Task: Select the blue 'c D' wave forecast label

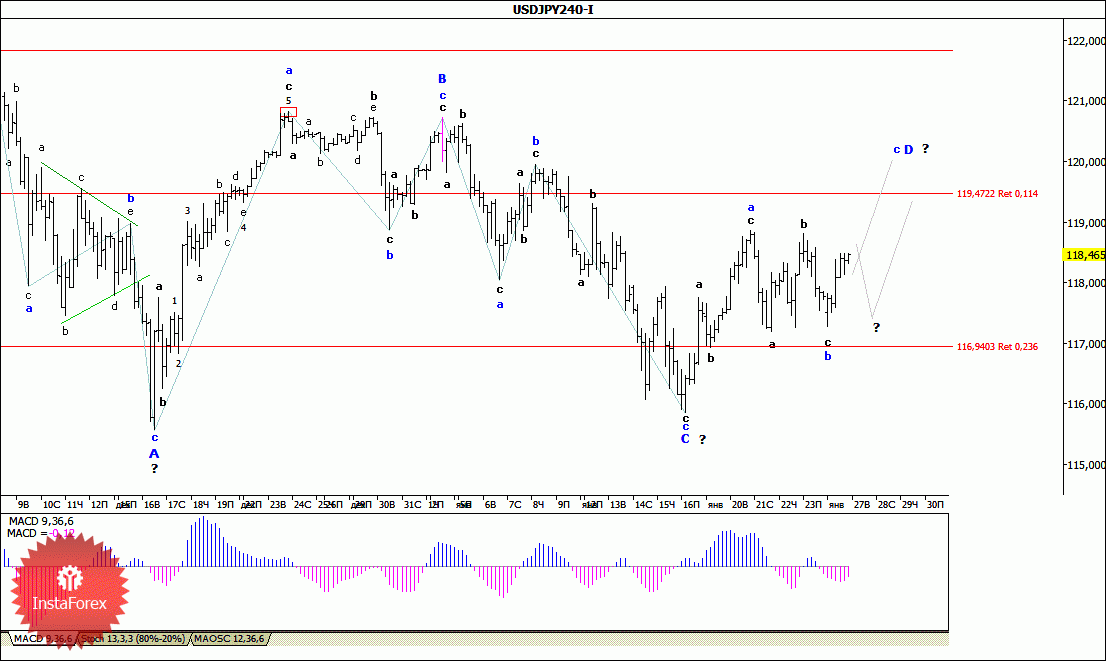Action: [x=904, y=150]
